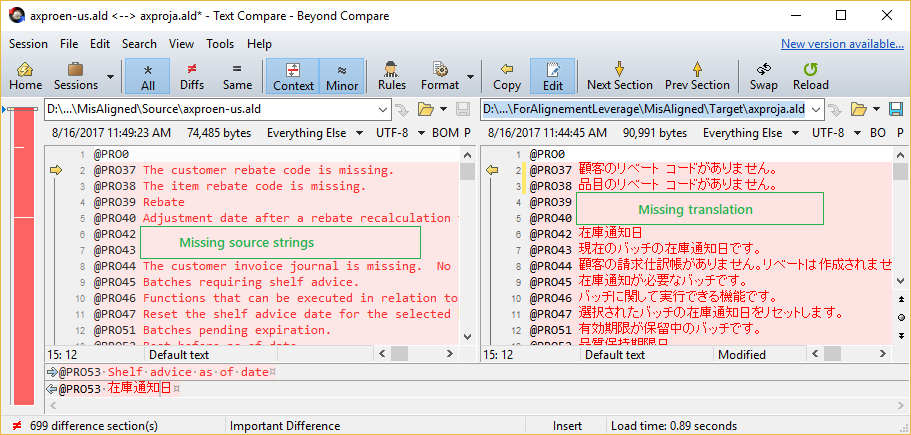The width and height of the screenshot is (911, 435).
Task: Open right Everything Else format dropdown
Action: pos(751,133)
